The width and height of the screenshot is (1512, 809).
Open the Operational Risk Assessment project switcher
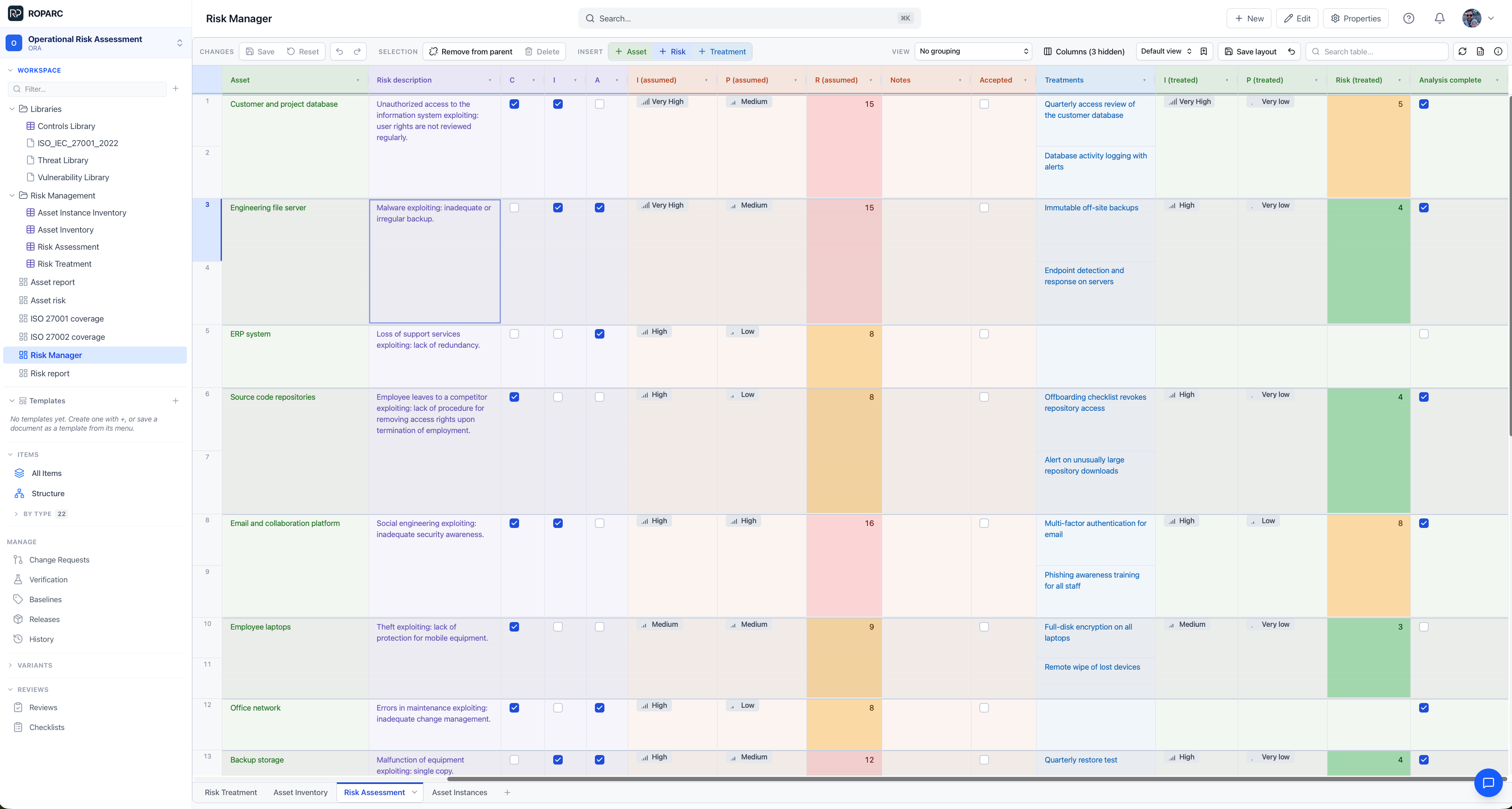point(95,43)
